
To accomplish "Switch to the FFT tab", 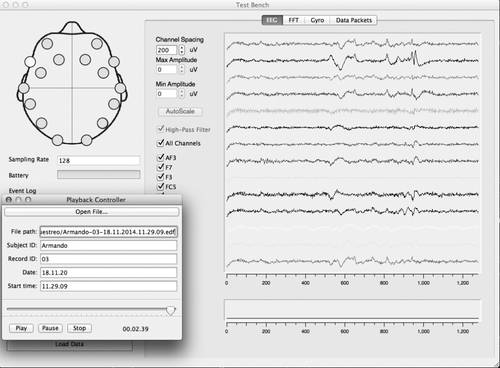I will coord(294,20).
